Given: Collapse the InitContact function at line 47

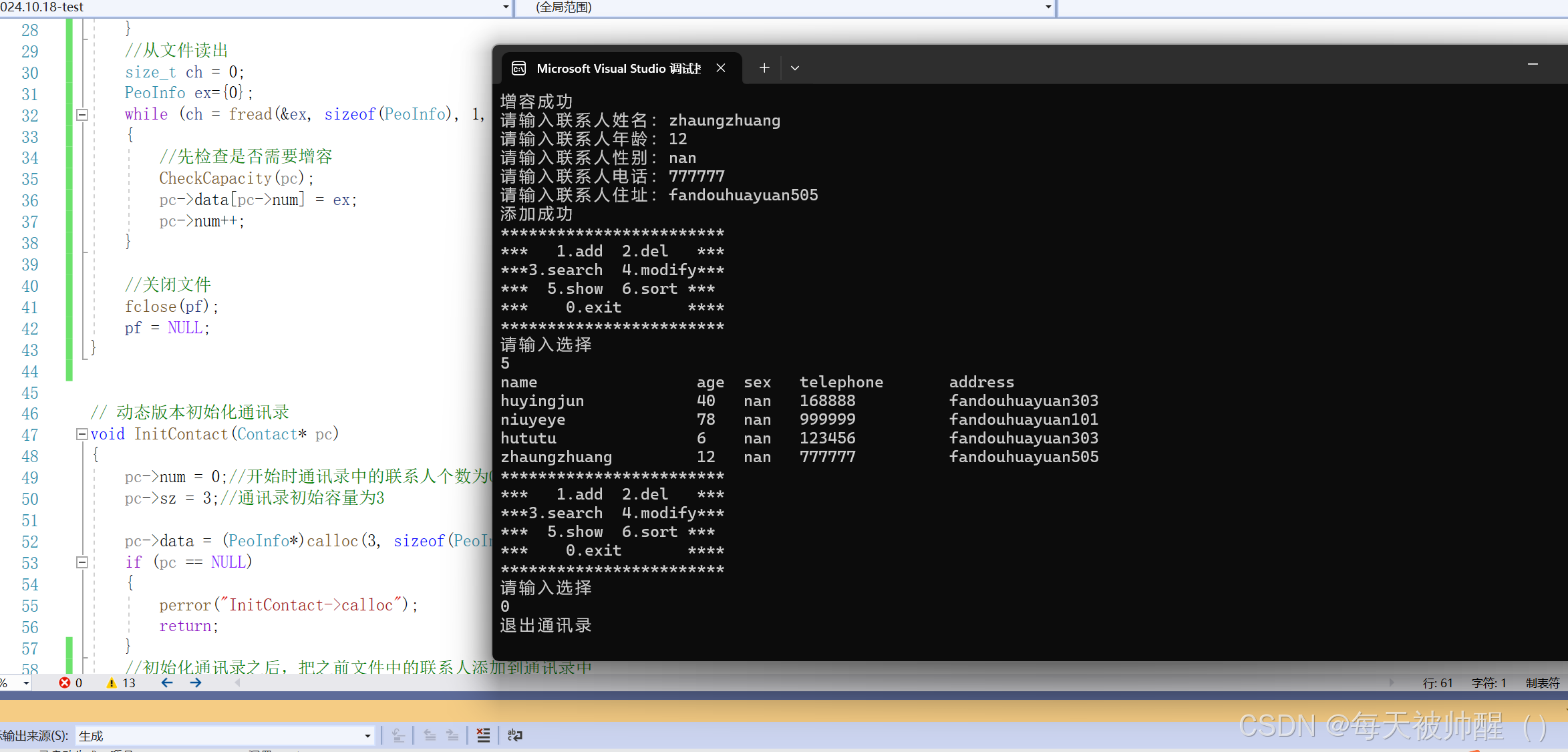Looking at the screenshot, I should (x=82, y=434).
